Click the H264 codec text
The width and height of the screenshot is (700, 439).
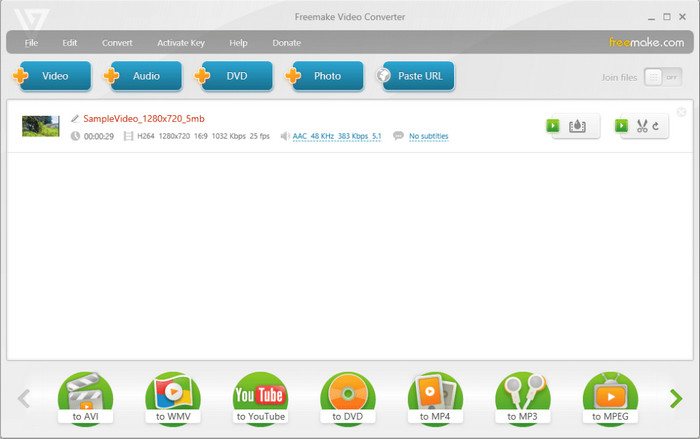click(146, 136)
